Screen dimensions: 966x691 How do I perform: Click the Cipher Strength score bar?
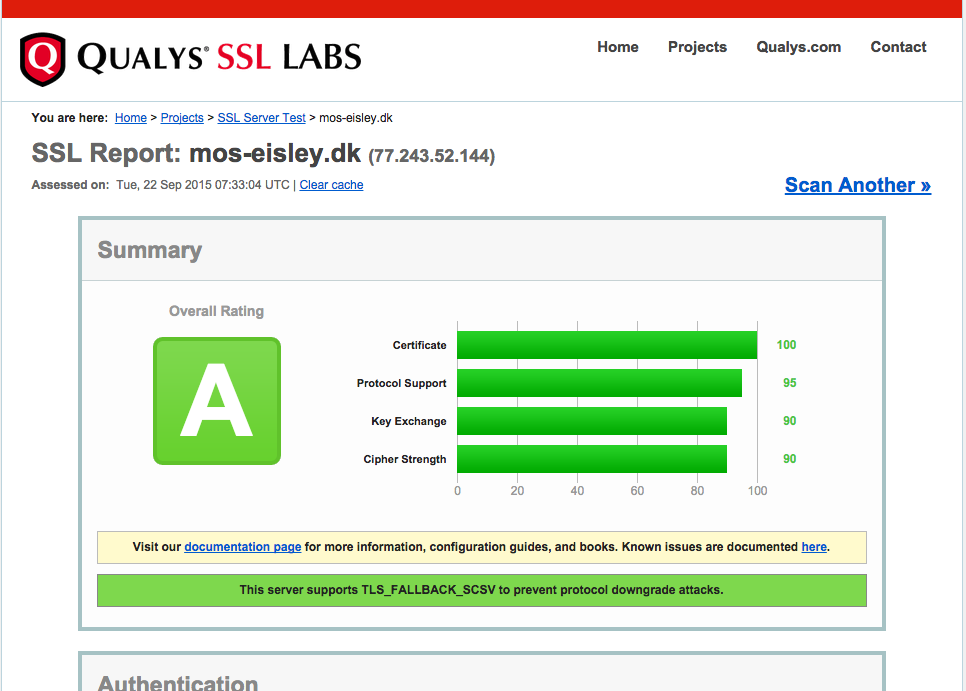pos(592,459)
